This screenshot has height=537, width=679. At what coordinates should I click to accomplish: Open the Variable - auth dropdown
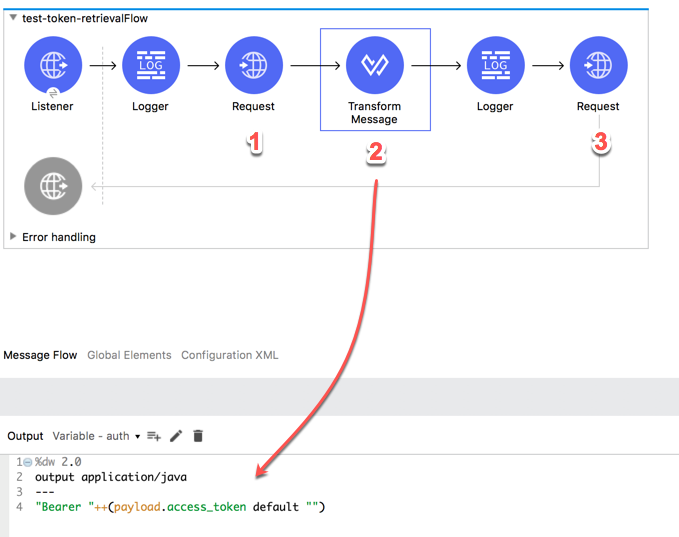[96, 436]
